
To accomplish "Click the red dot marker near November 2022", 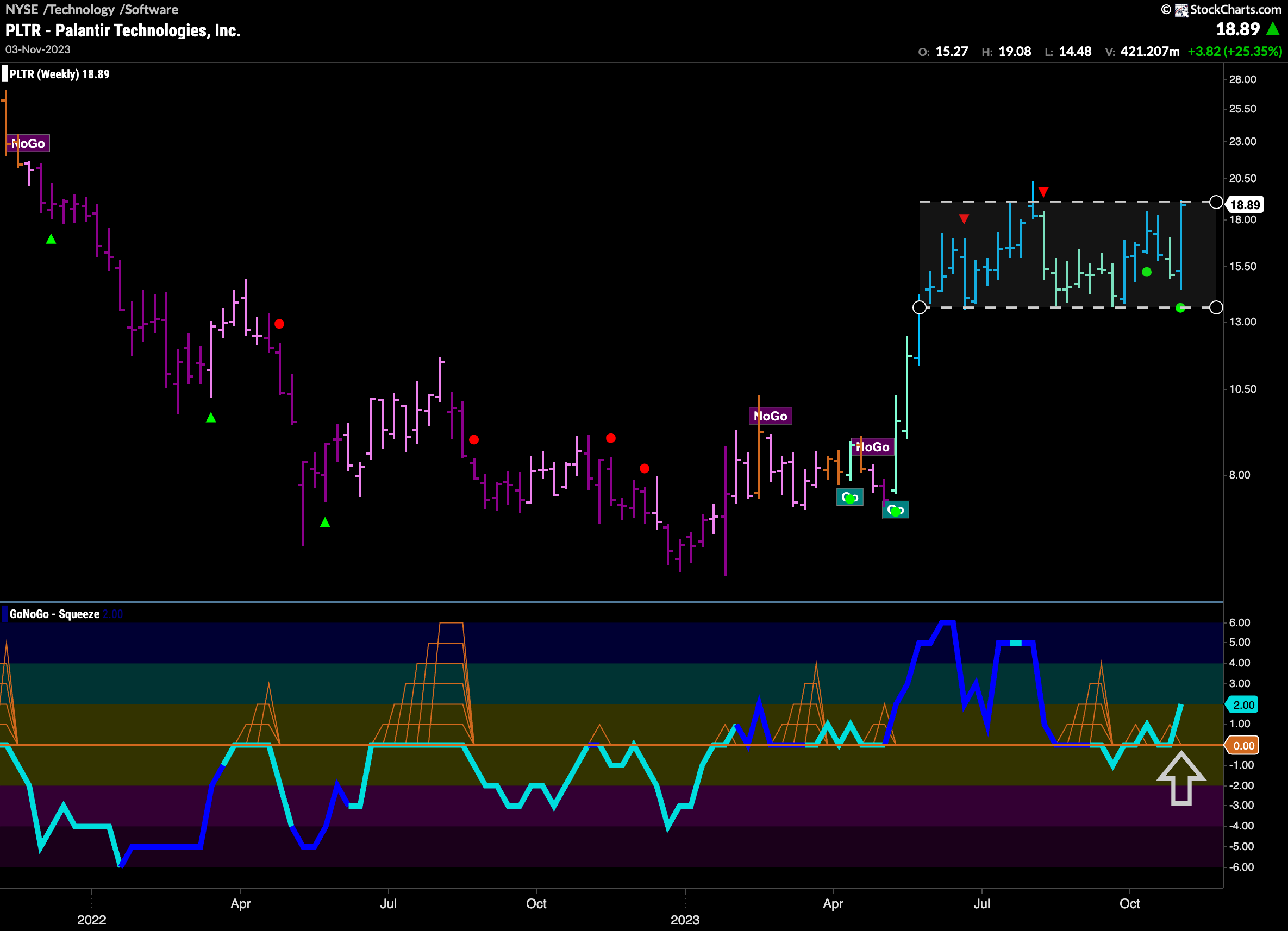I will (x=610, y=438).
